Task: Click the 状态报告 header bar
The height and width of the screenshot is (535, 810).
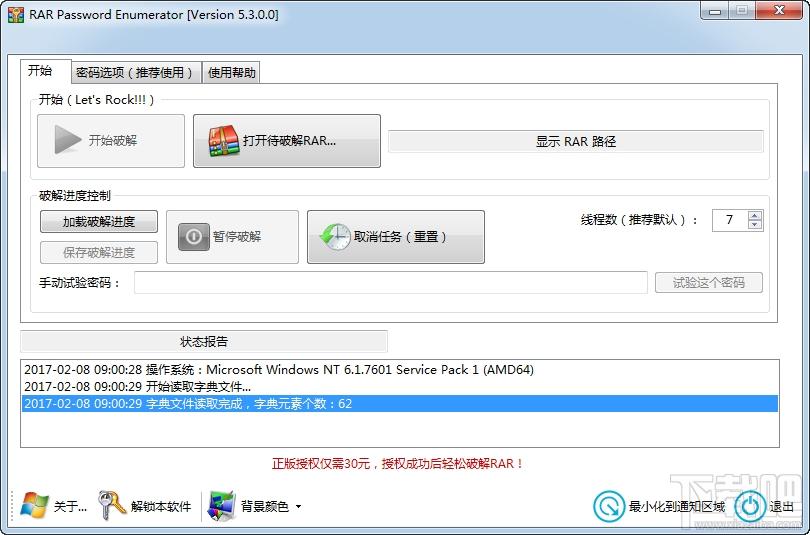Action: 204,341
